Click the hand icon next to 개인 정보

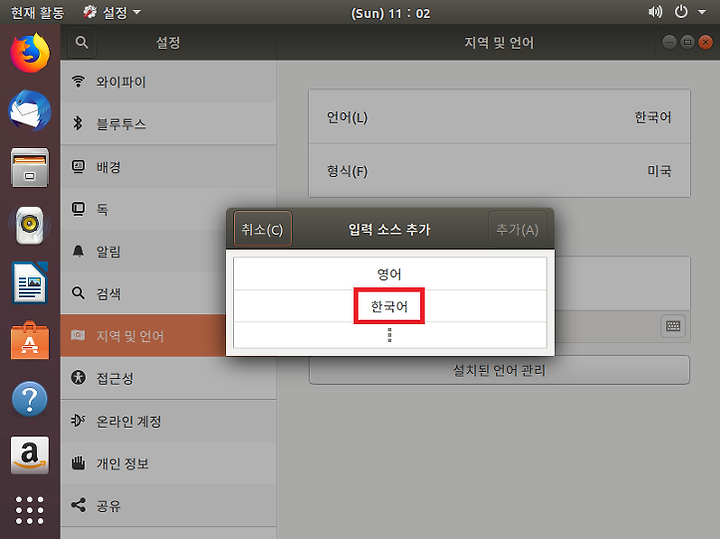coord(79,463)
